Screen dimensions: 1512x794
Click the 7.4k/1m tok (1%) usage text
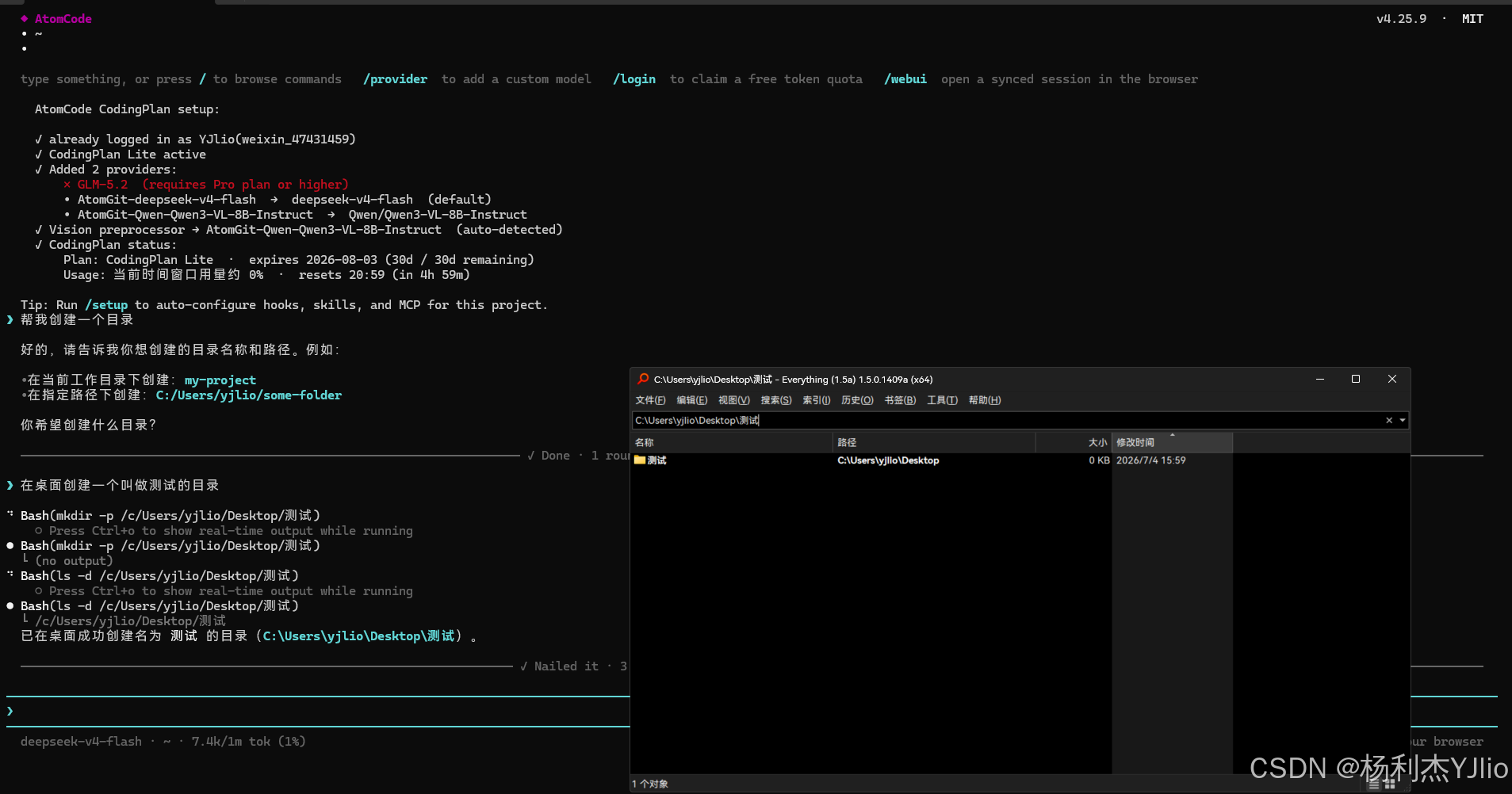(248, 742)
